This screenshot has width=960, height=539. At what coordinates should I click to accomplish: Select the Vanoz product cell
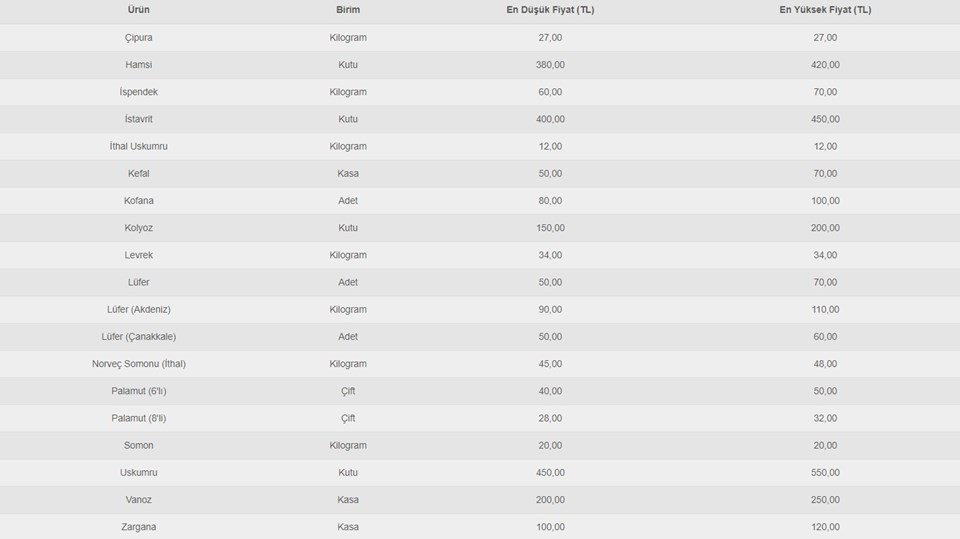pyautogui.click(x=139, y=500)
